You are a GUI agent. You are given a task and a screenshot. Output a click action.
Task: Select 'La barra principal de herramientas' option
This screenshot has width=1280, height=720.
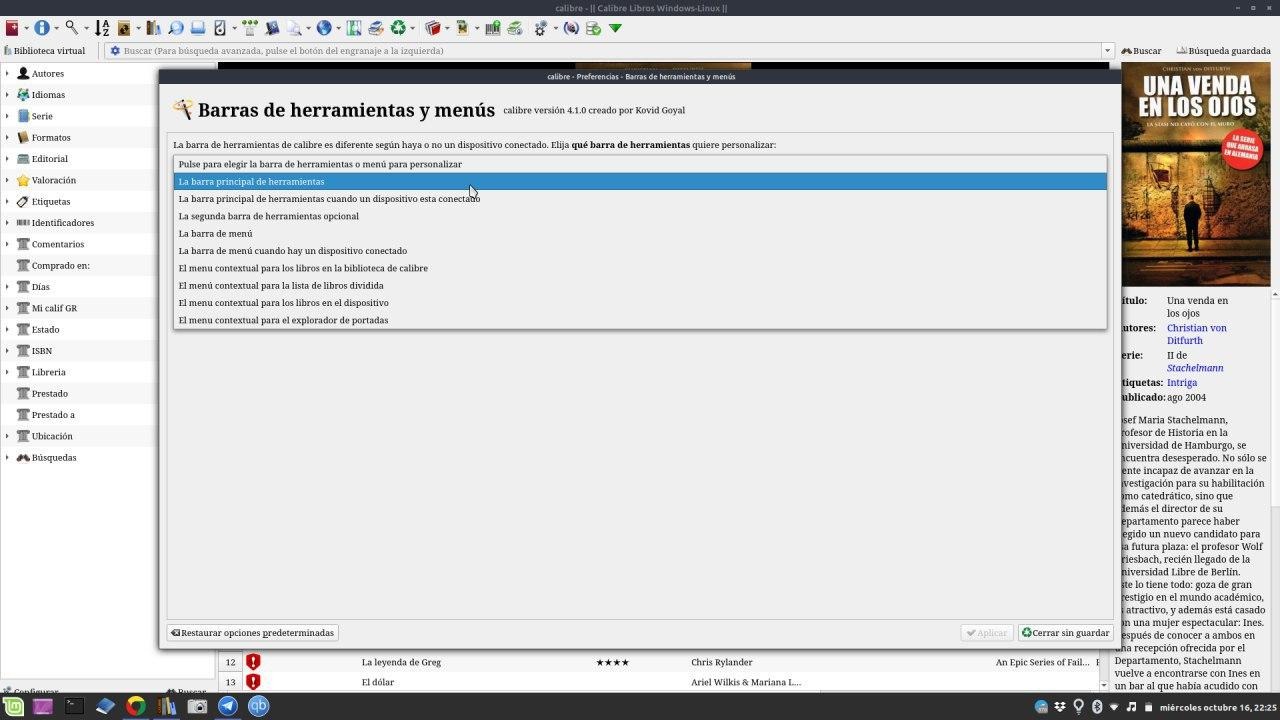point(640,181)
